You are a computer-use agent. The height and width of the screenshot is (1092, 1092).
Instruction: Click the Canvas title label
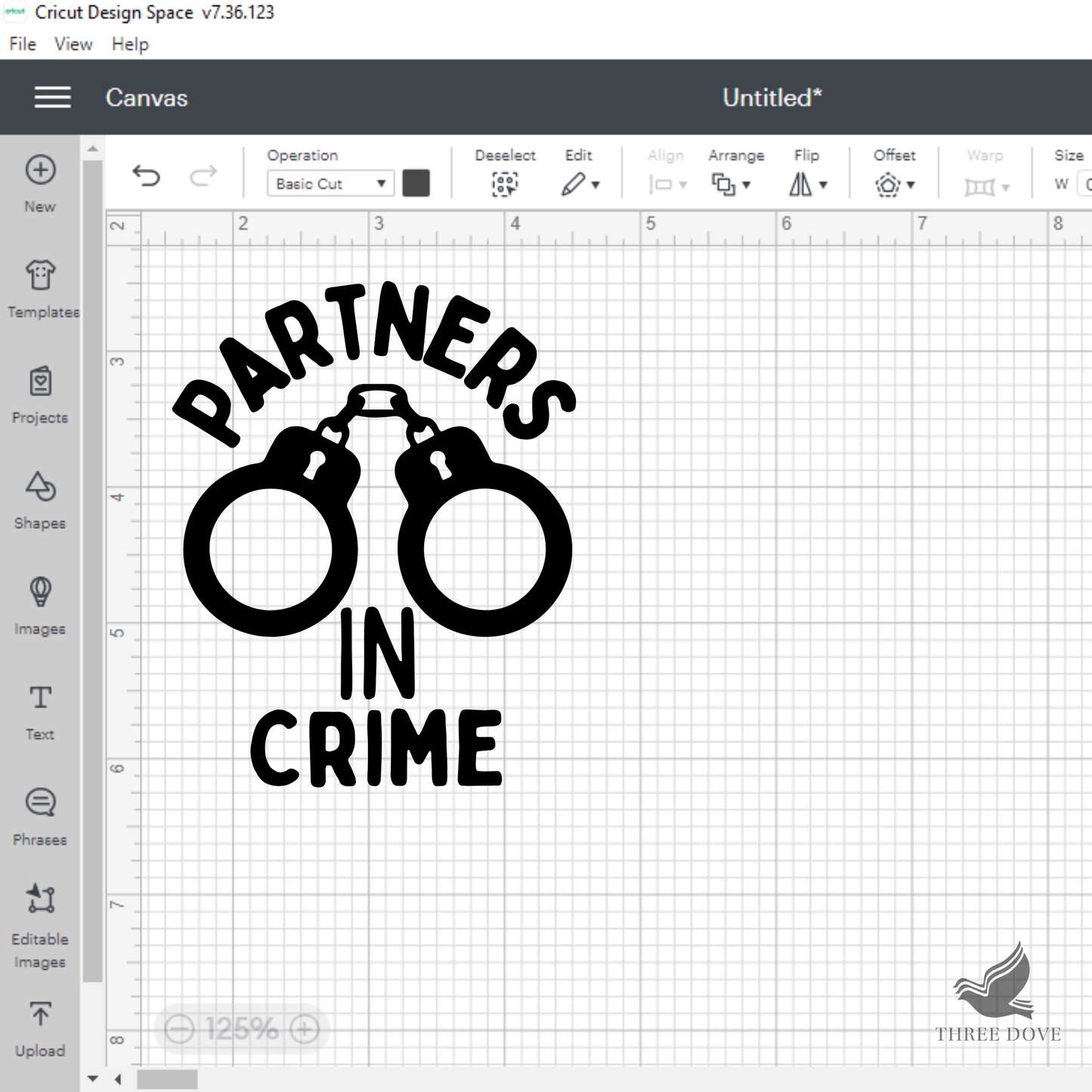coord(147,97)
